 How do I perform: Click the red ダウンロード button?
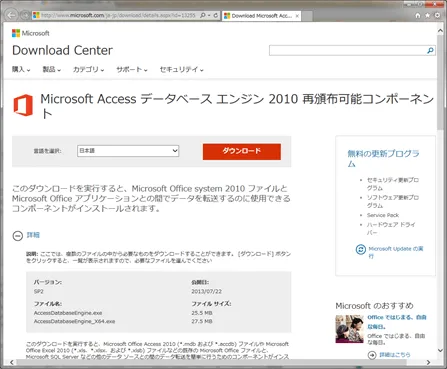pyautogui.click(x=242, y=151)
